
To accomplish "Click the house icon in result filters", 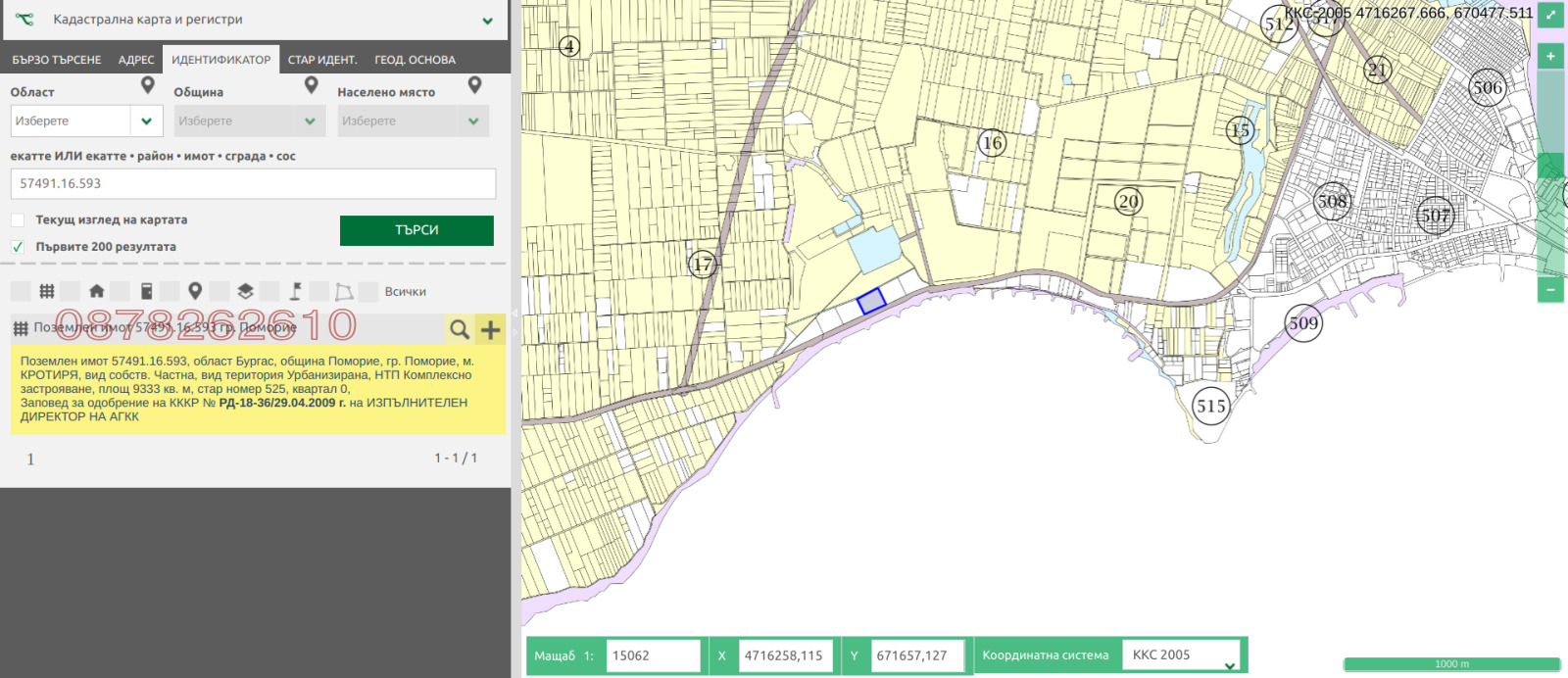I will pos(96,291).
